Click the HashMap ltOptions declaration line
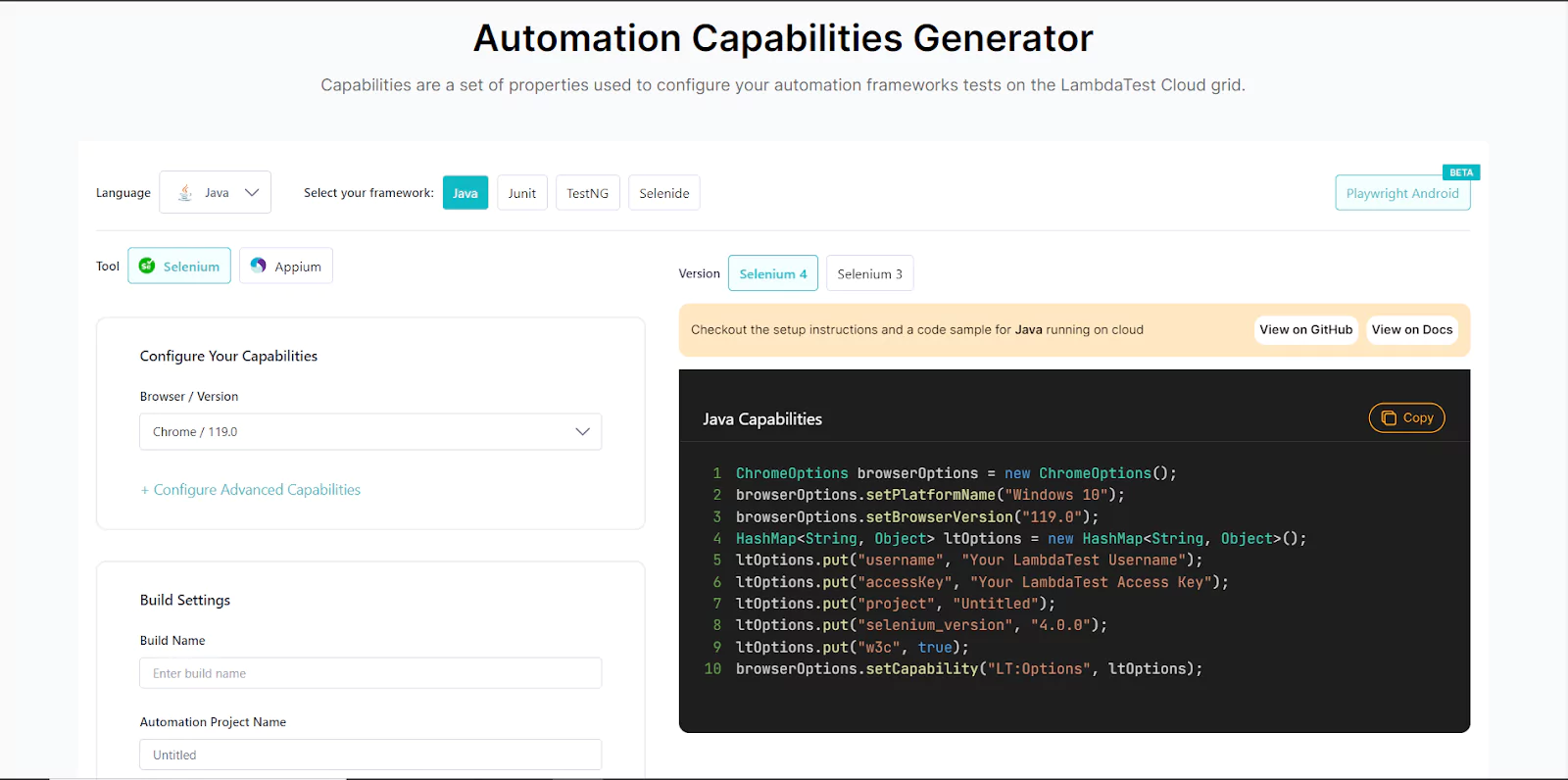1568x780 pixels. point(1021,539)
